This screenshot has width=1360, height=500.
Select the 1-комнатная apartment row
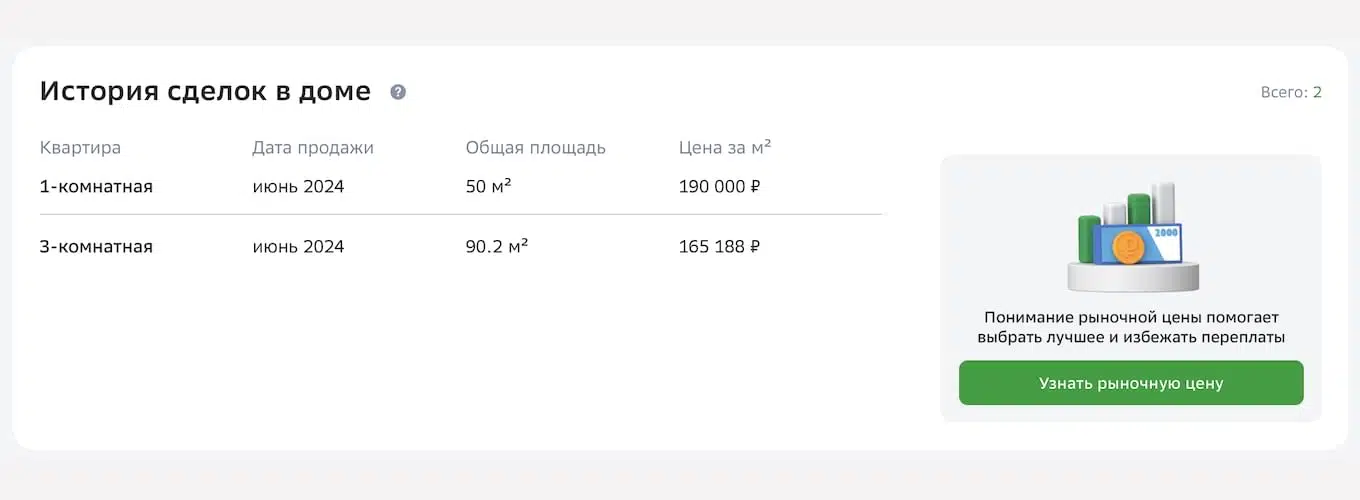pos(461,186)
